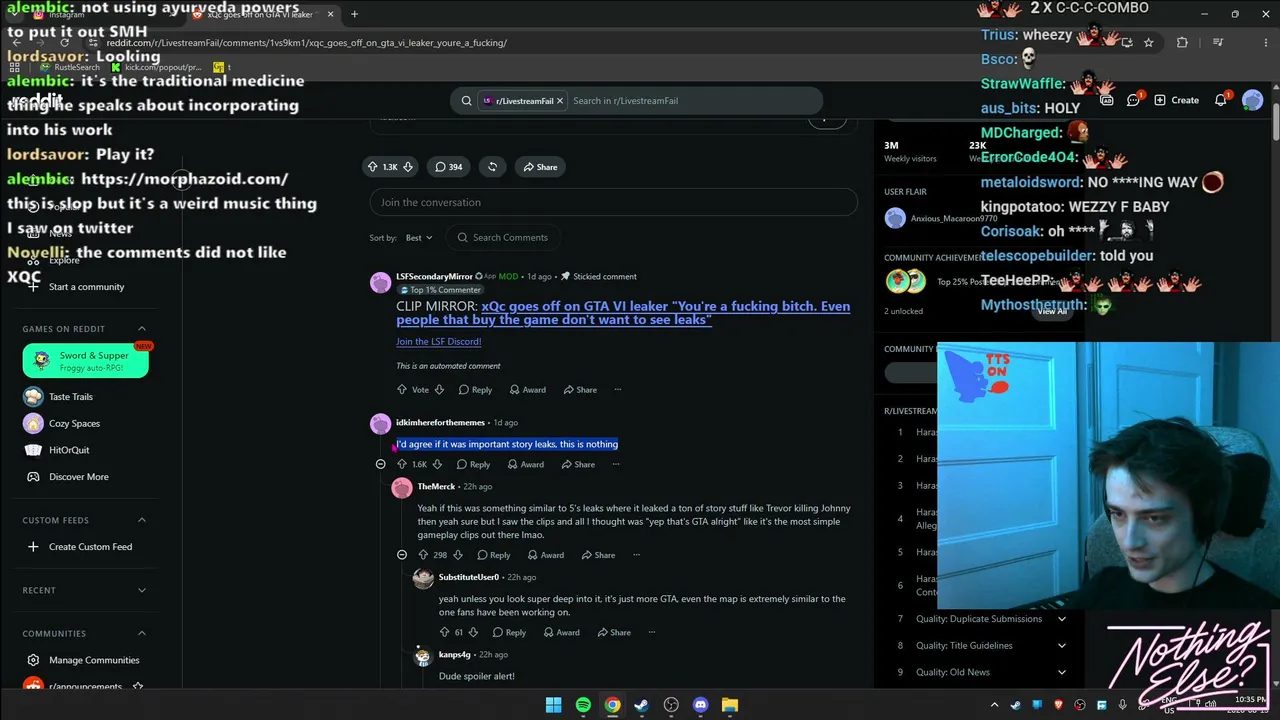
Task: Remove the r/LivestreamFail search filter chip
Action: pyautogui.click(x=560, y=101)
